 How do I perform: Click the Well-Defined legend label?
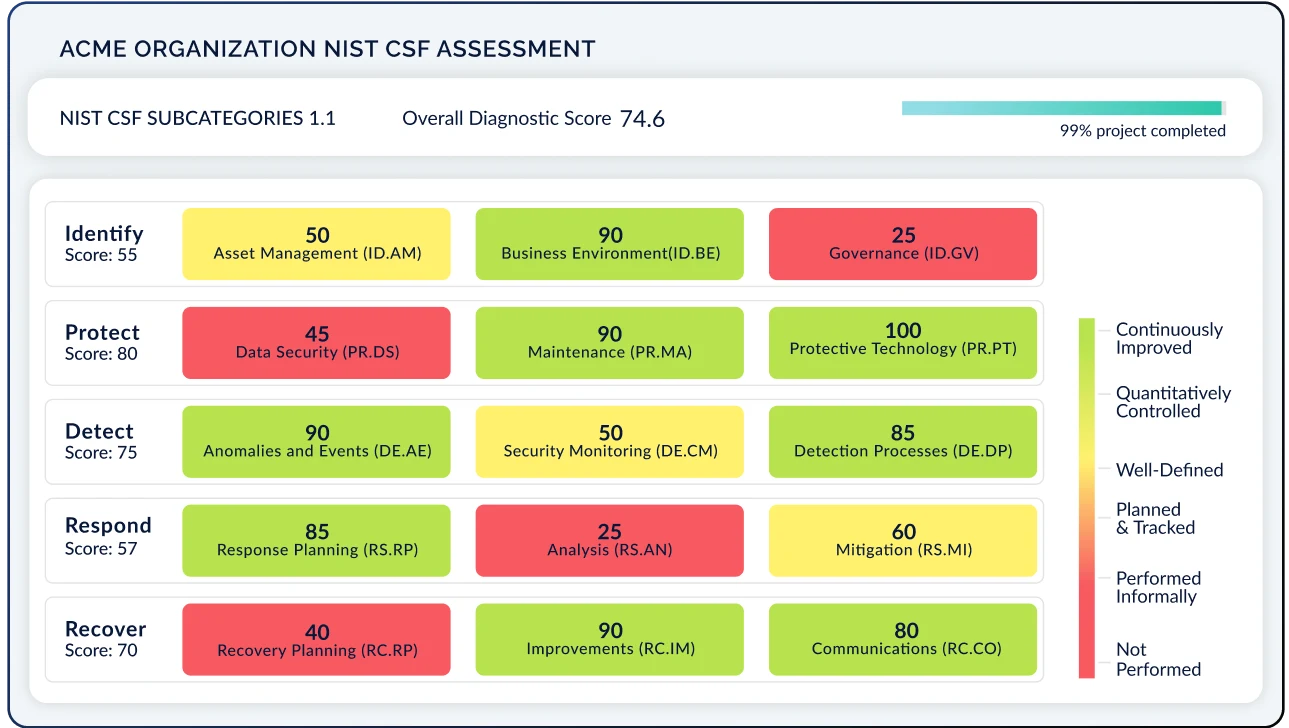point(1169,470)
